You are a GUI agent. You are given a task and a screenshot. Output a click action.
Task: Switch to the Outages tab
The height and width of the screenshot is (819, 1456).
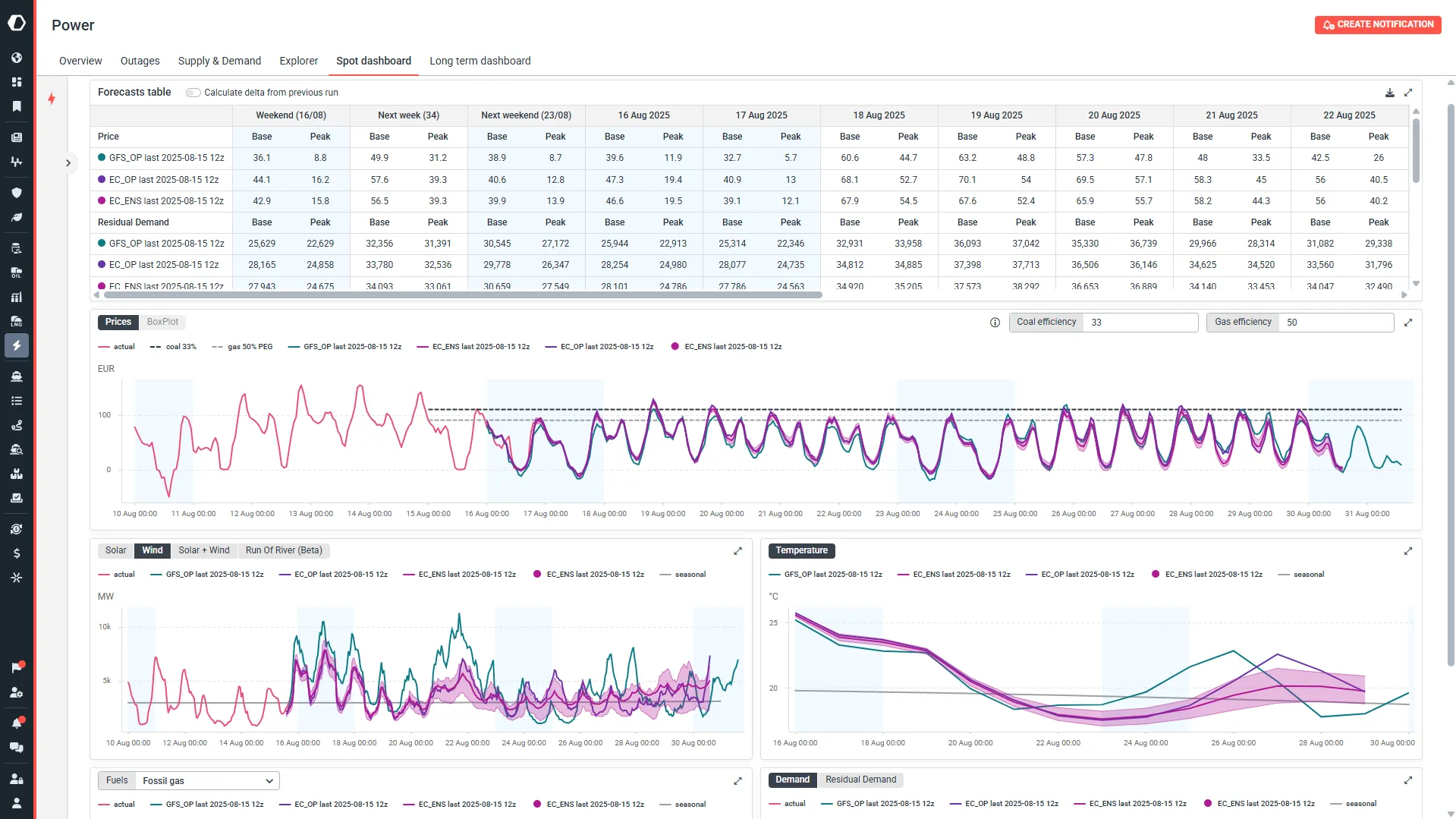[x=140, y=61]
